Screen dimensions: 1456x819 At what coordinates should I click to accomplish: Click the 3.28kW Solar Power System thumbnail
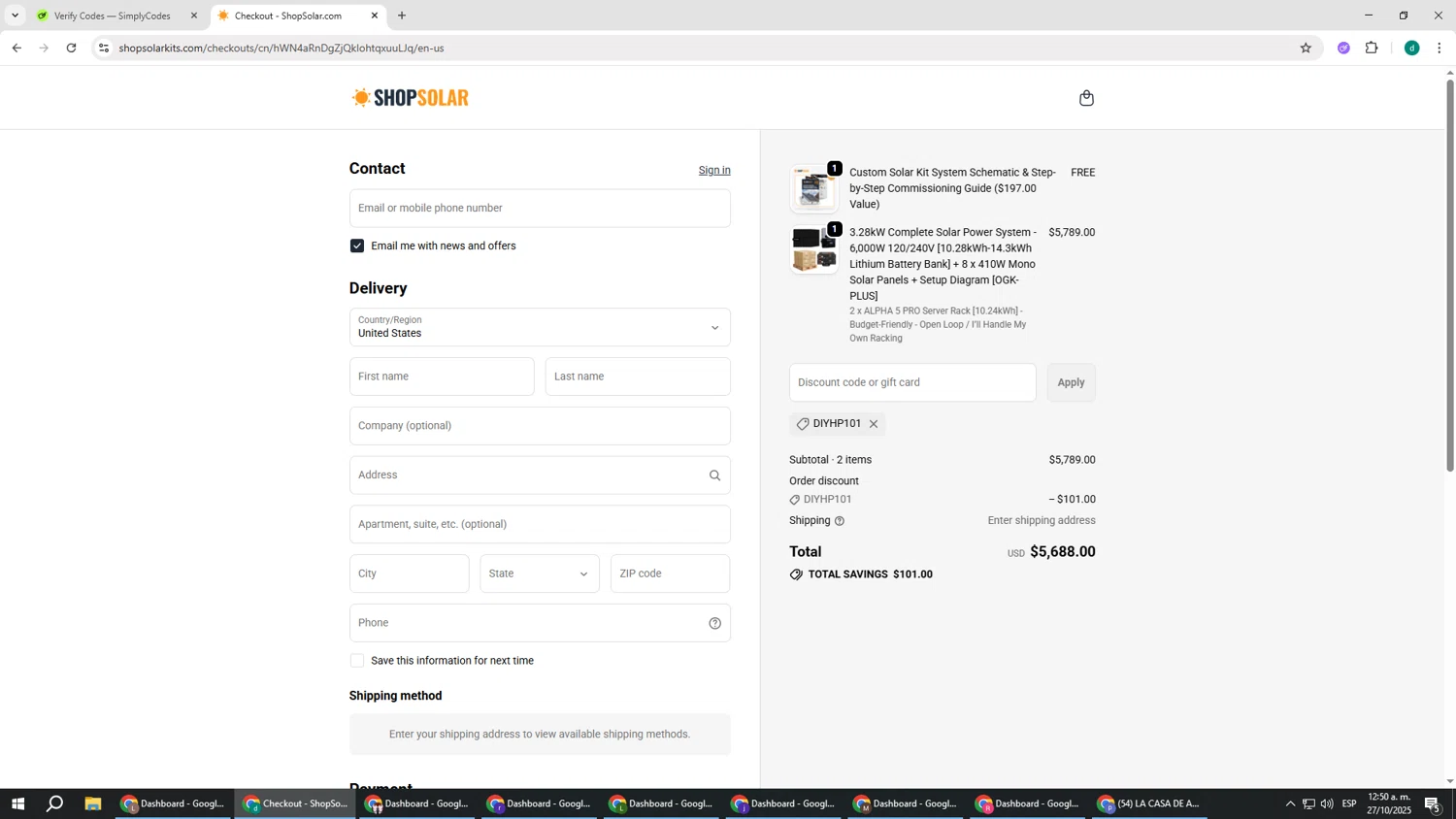814,249
